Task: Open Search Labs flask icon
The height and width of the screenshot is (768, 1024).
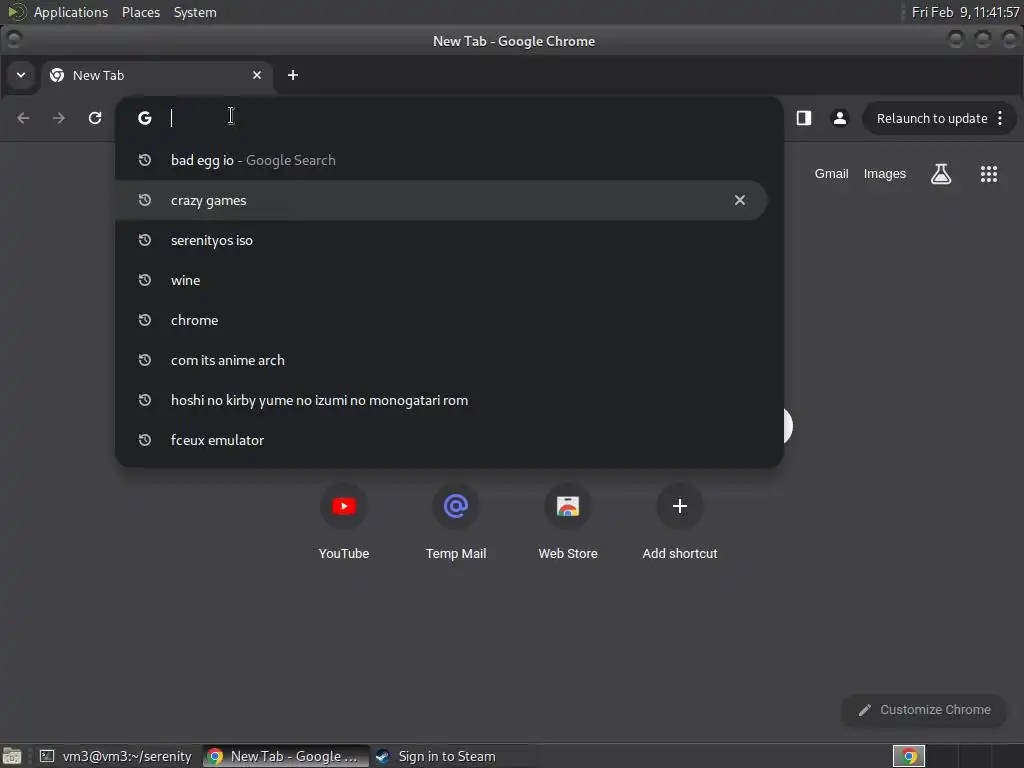Action: click(x=941, y=174)
